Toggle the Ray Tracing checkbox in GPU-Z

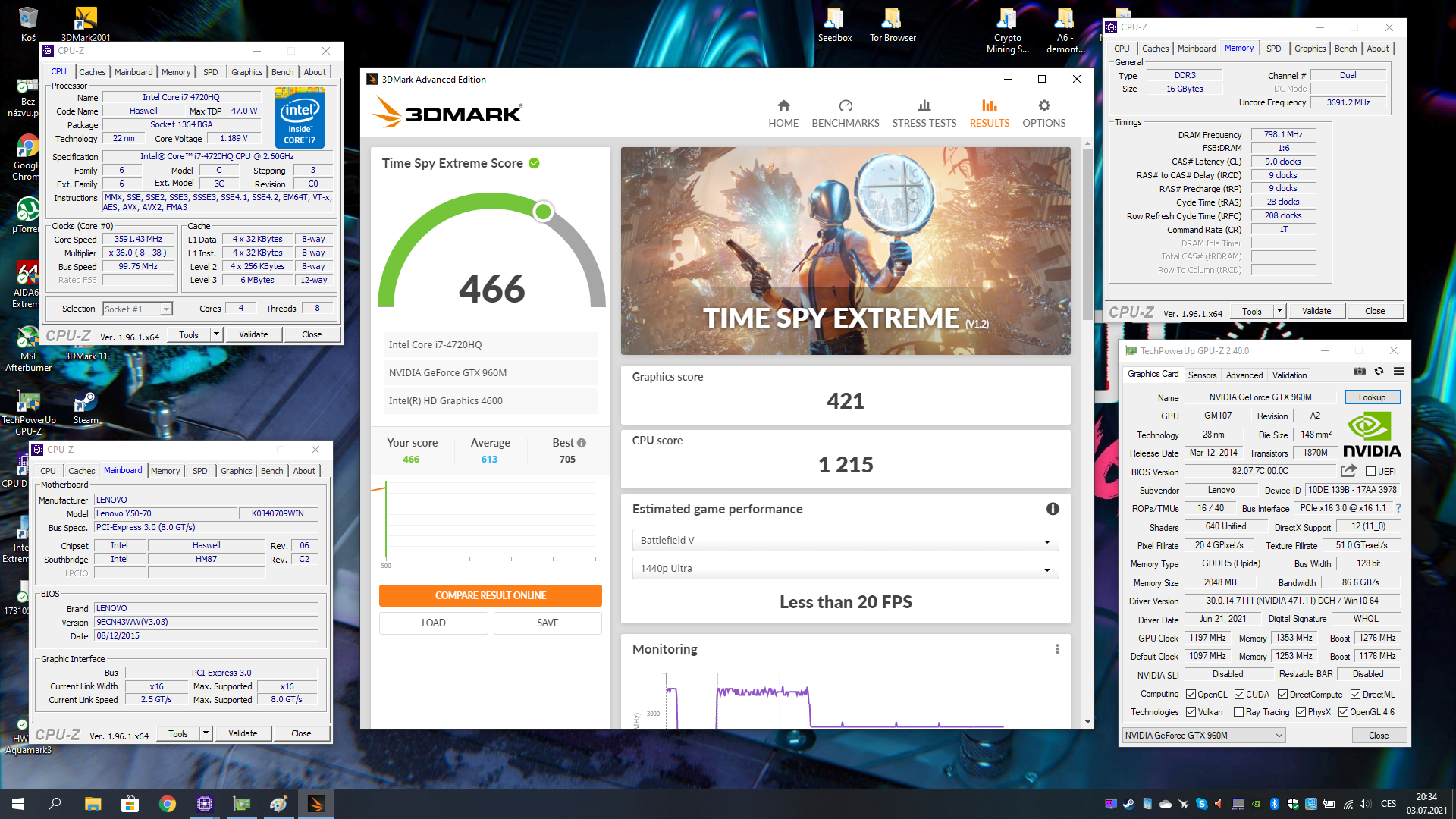[x=1238, y=712]
